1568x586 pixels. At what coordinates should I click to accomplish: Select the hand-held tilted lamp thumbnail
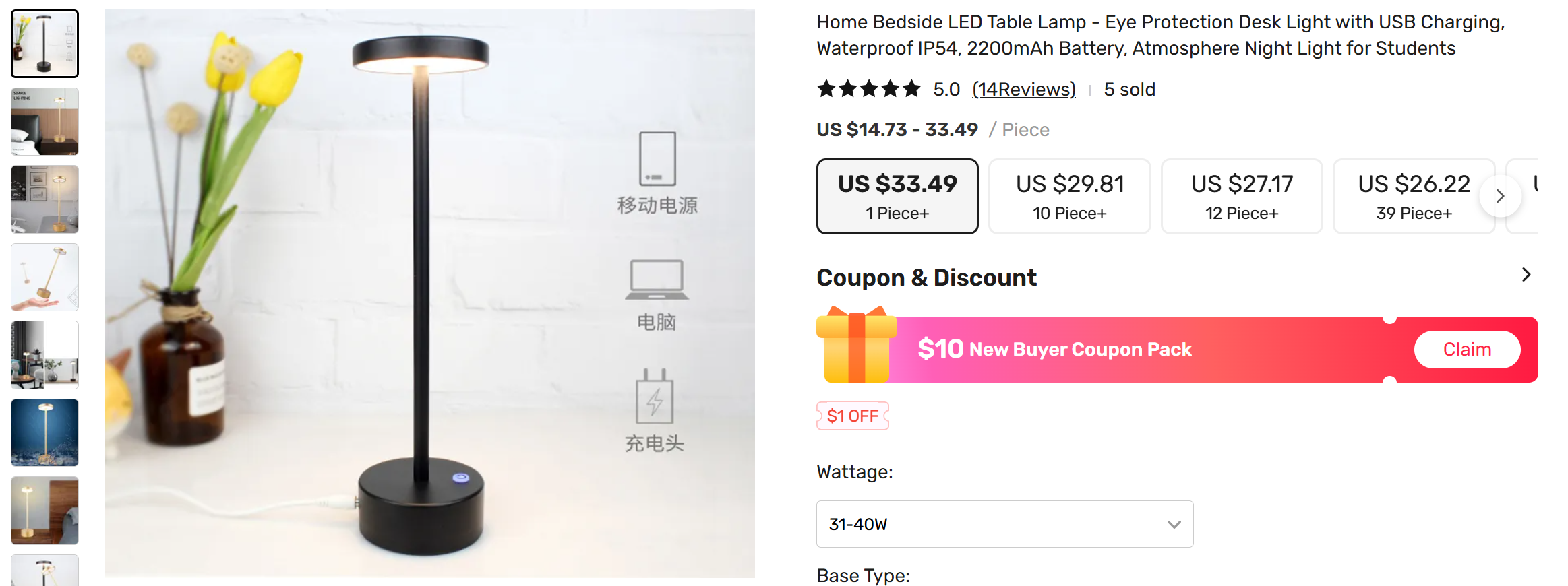(x=45, y=278)
